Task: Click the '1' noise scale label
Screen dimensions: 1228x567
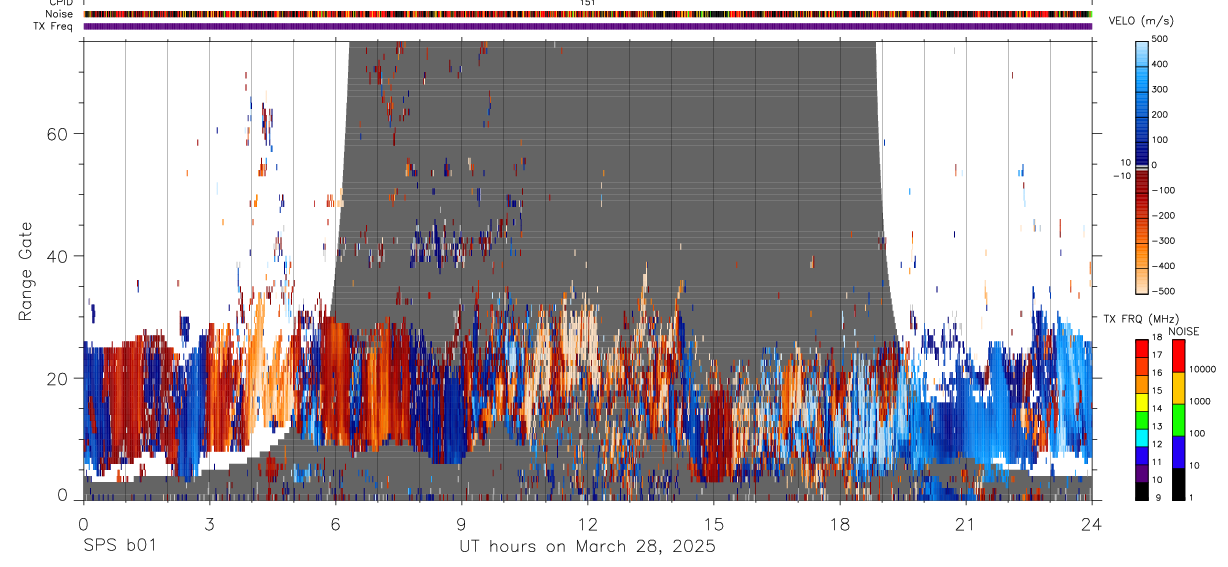Action: point(1190,497)
